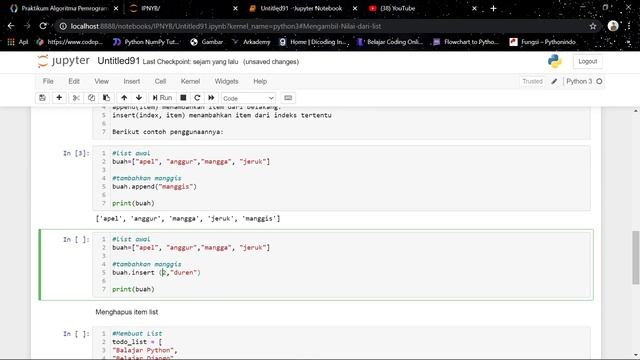Open the Cell menu
640x360 pixels.
(x=160, y=81)
